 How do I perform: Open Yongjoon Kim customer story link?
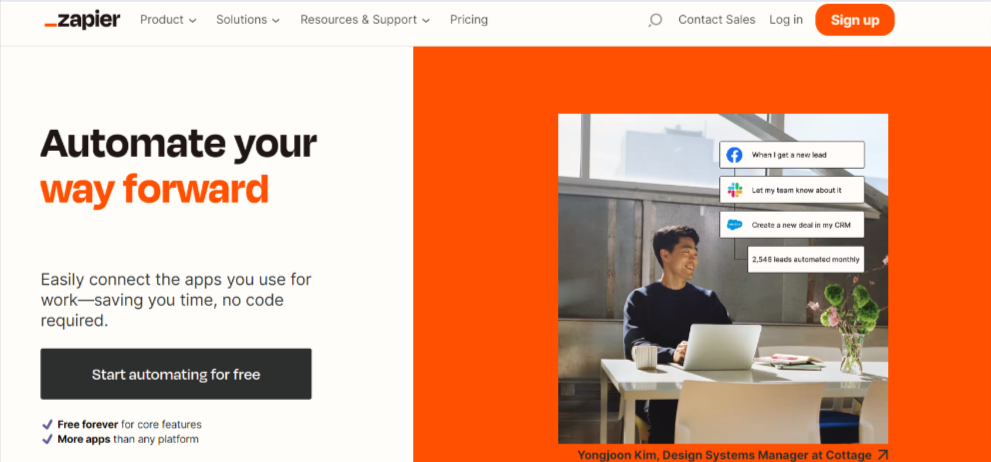(x=726, y=455)
